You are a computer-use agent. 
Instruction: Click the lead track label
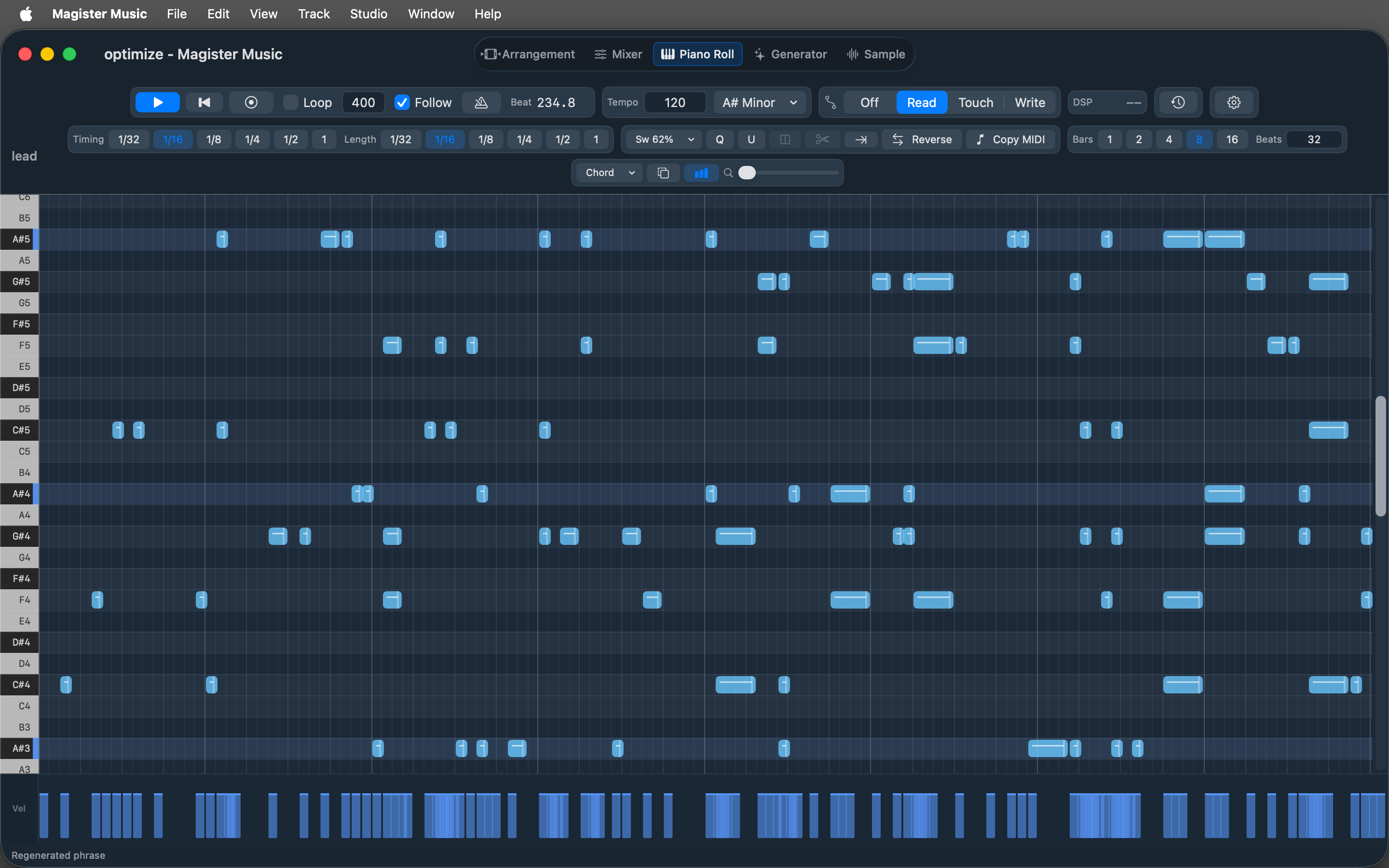tap(24, 156)
